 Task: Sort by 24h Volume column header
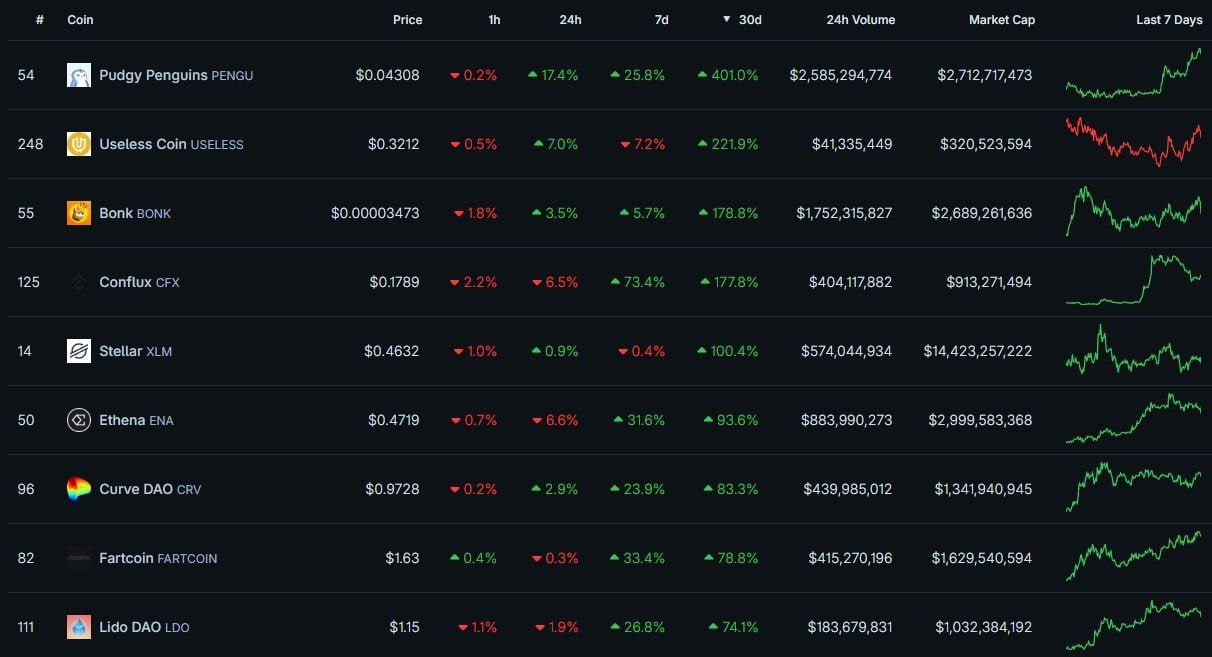[861, 20]
